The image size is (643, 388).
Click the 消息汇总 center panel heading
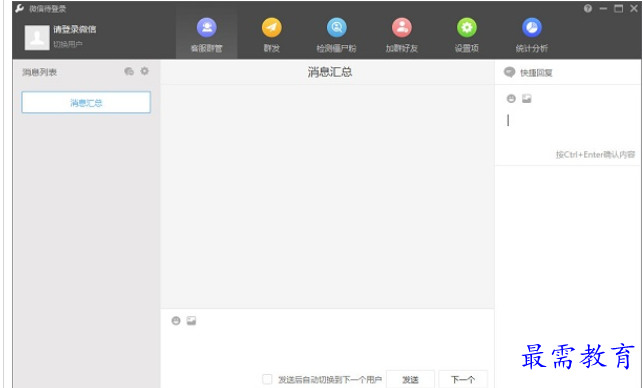pyautogui.click(x=330, y=72)
